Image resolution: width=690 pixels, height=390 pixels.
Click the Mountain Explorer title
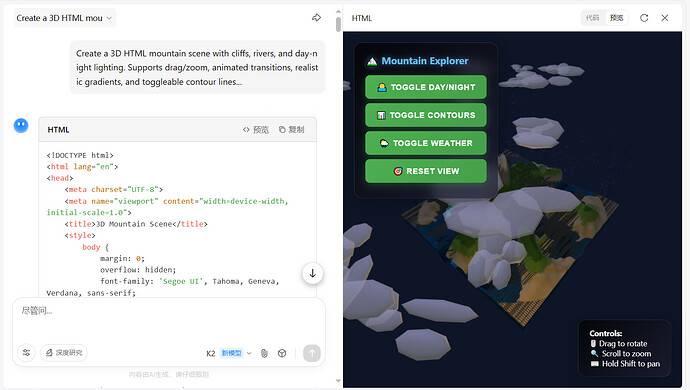tap(425, 61)
